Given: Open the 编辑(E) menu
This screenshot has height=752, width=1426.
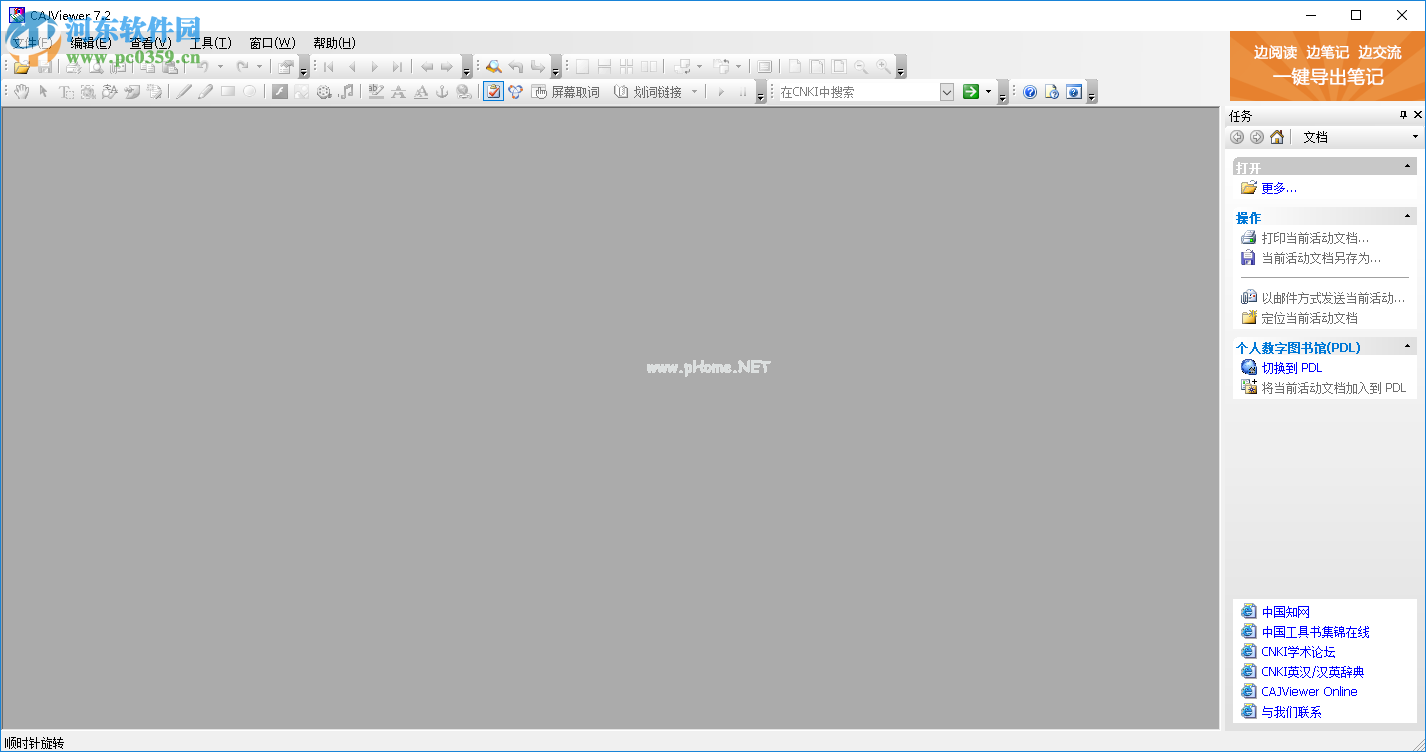Looking at the screenshot, I should (91, 43).
